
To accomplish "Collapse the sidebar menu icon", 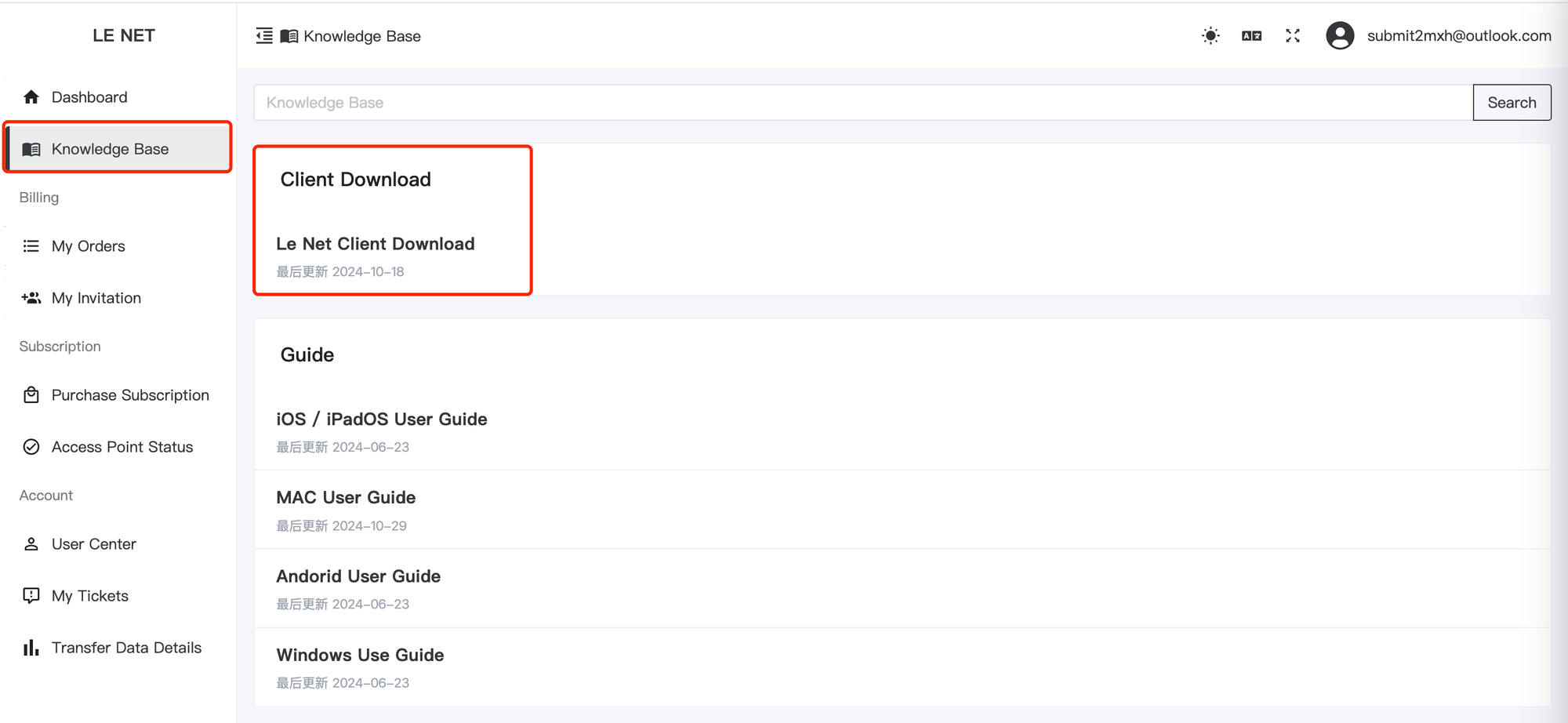I will [264, 36].
